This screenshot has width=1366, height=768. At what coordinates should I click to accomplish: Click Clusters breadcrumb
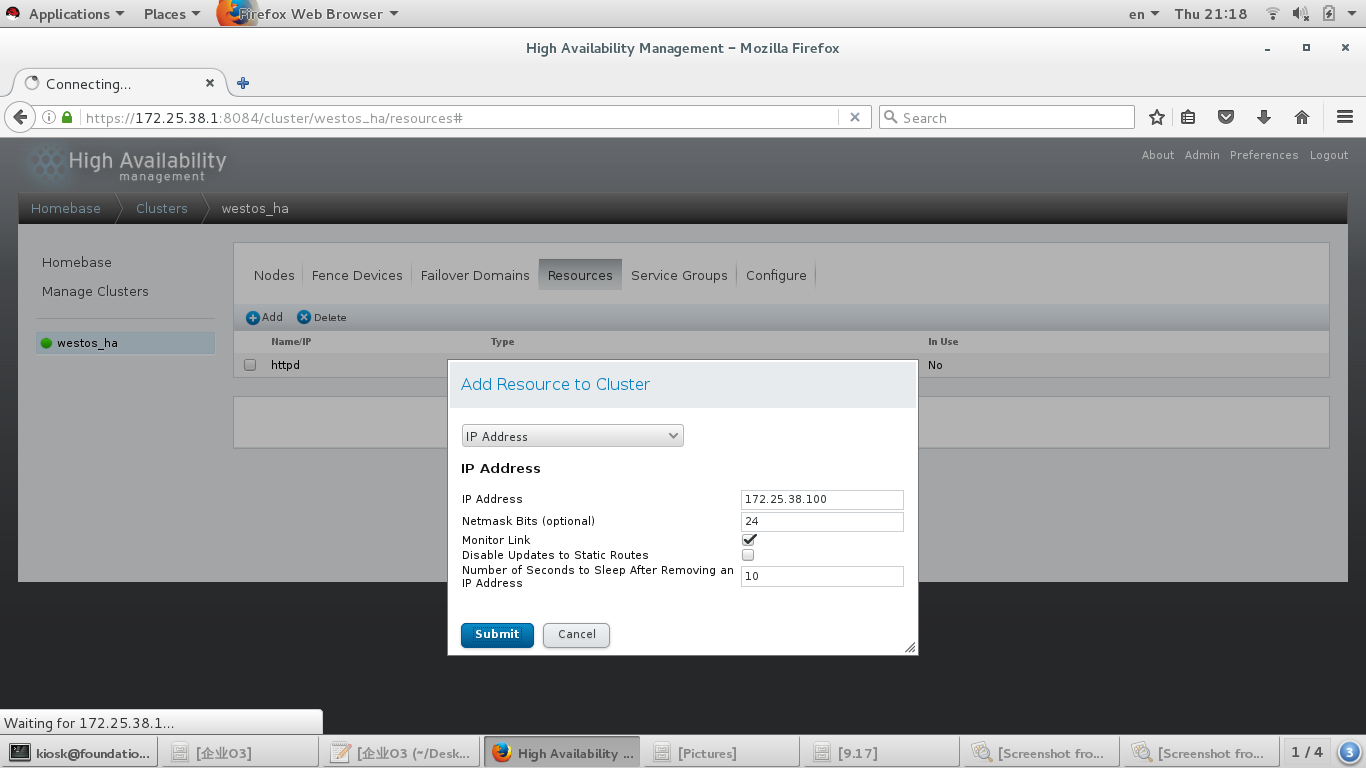pos(162,208)
